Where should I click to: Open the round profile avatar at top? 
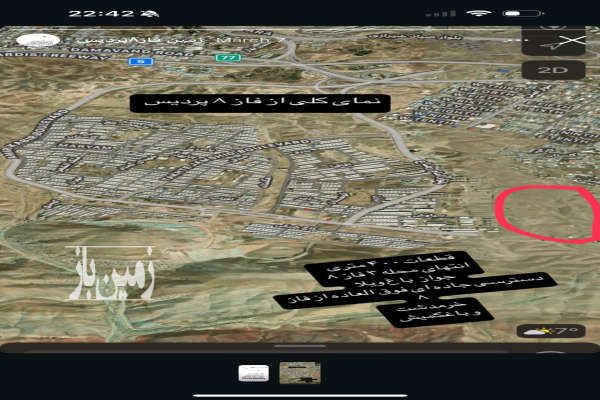click(38, 41)
